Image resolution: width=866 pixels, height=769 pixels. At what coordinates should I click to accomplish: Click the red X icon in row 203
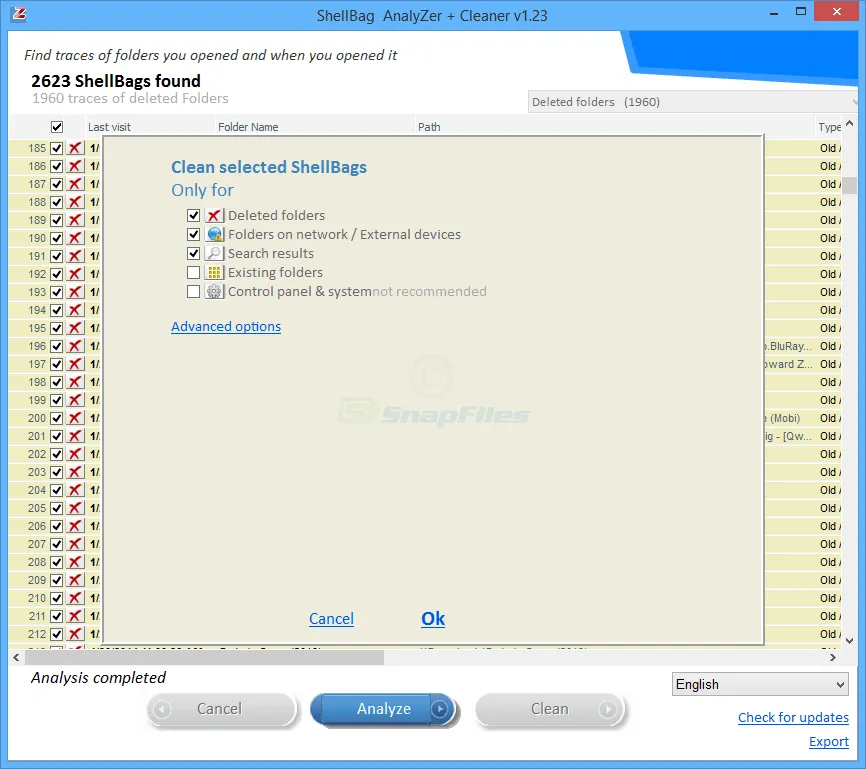75,472
